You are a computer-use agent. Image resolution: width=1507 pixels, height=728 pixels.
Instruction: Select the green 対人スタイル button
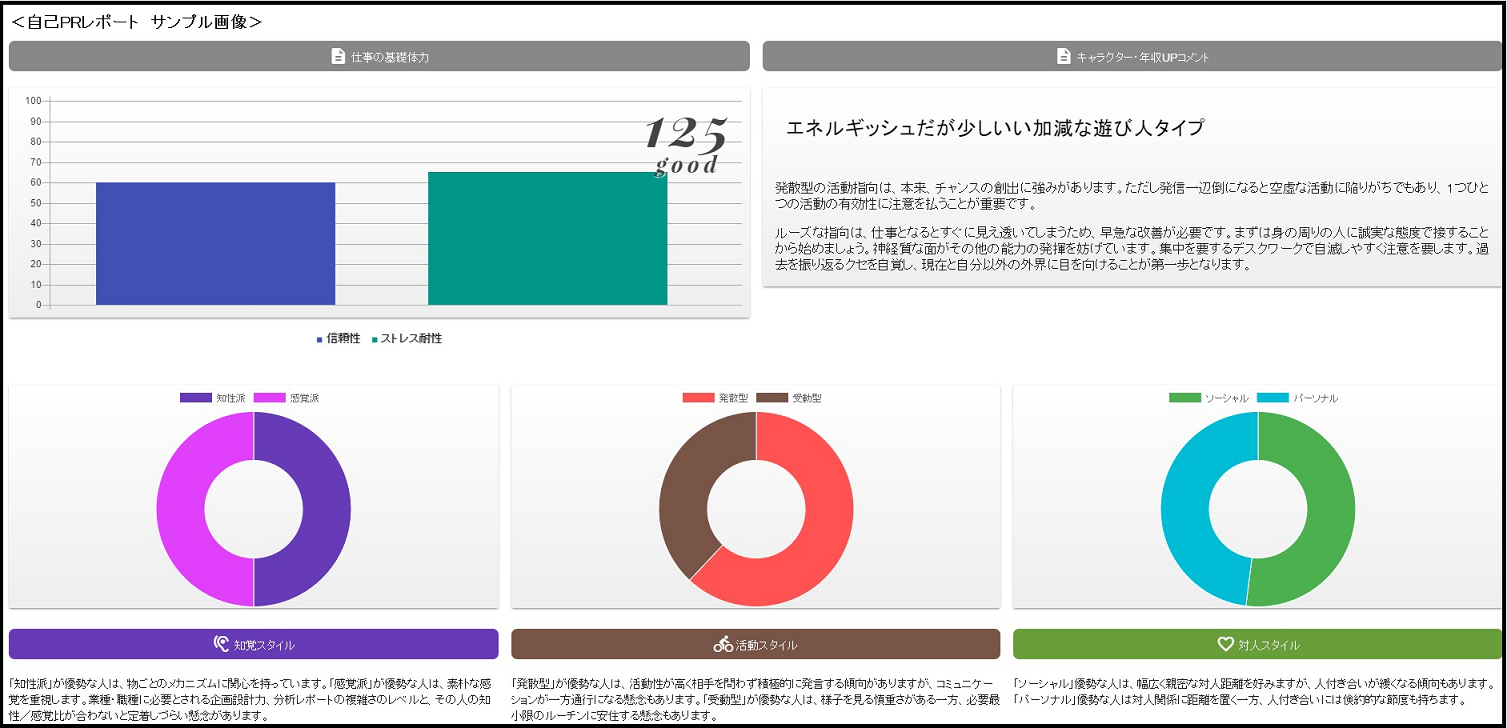(1257, 644)
